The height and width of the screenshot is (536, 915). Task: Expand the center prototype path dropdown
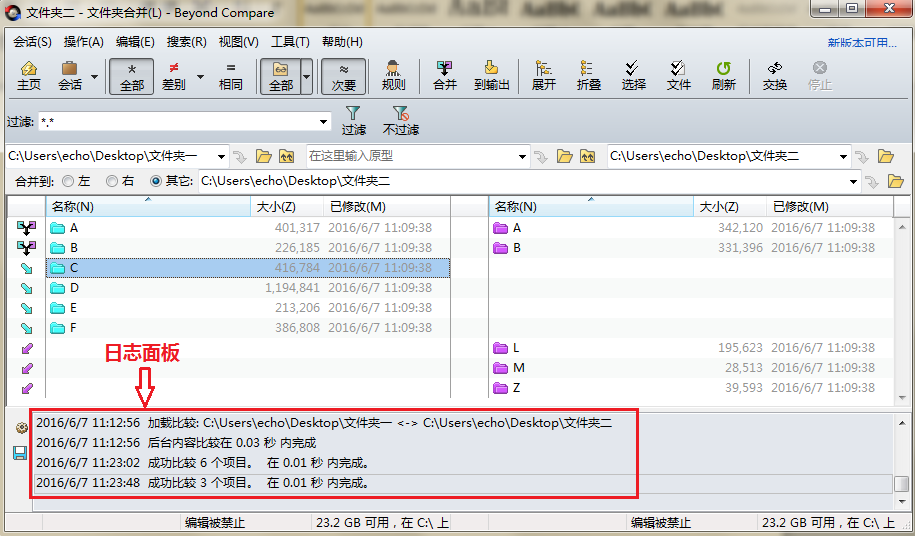[522, 156]
